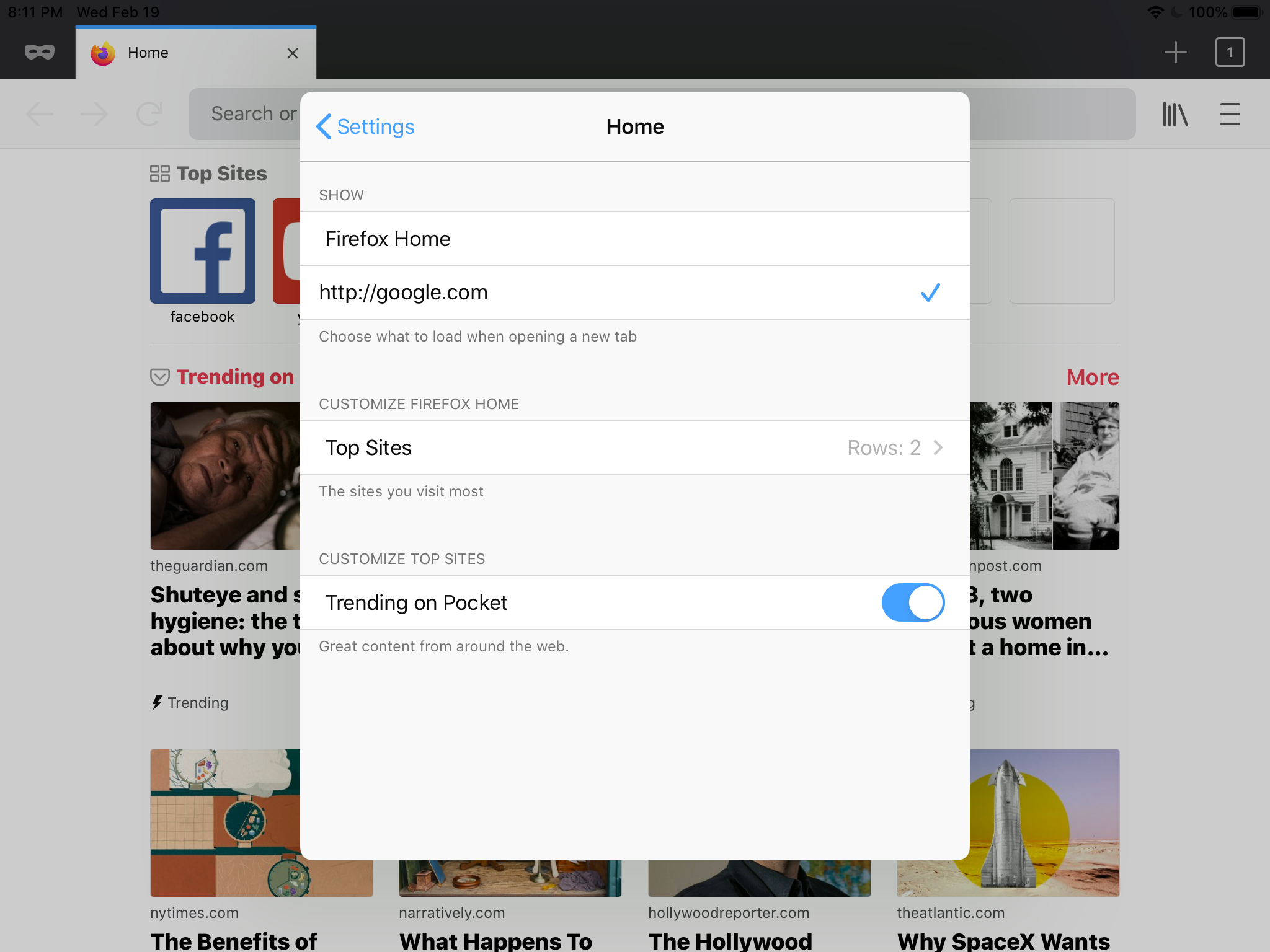Click the Wi-Fi status icon

click(x=1155, y=12)
